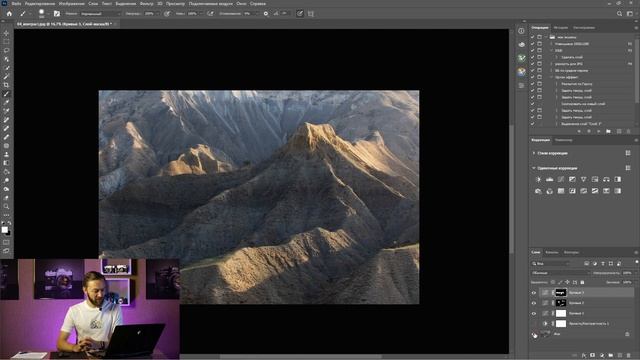Open the symmetry paint options icon
Image resolution: width=640 pixels, height=360 pixels.
pos(311,13)
